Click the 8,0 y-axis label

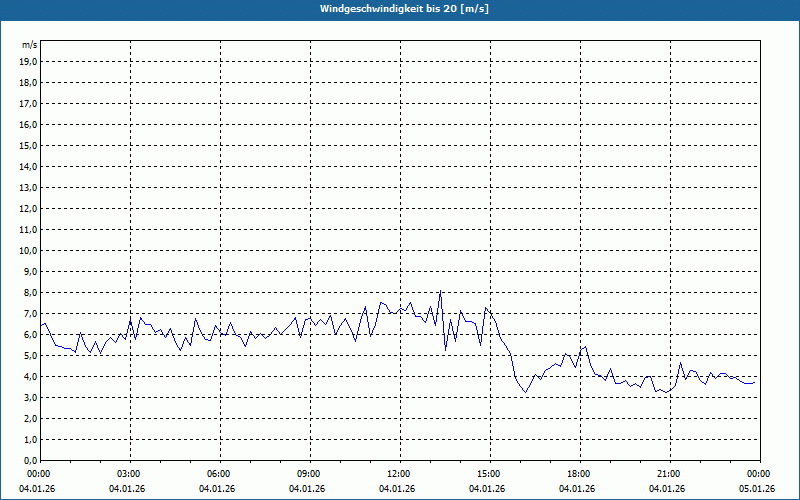[x=29, y=292]
